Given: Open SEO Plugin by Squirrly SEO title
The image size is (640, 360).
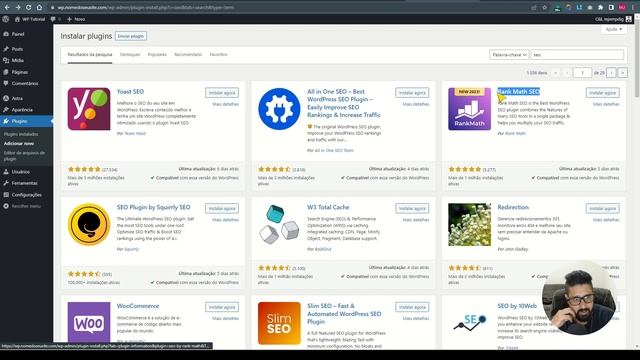Looking at the screenshot, I should pyautogui.click(x=153, y=207).
